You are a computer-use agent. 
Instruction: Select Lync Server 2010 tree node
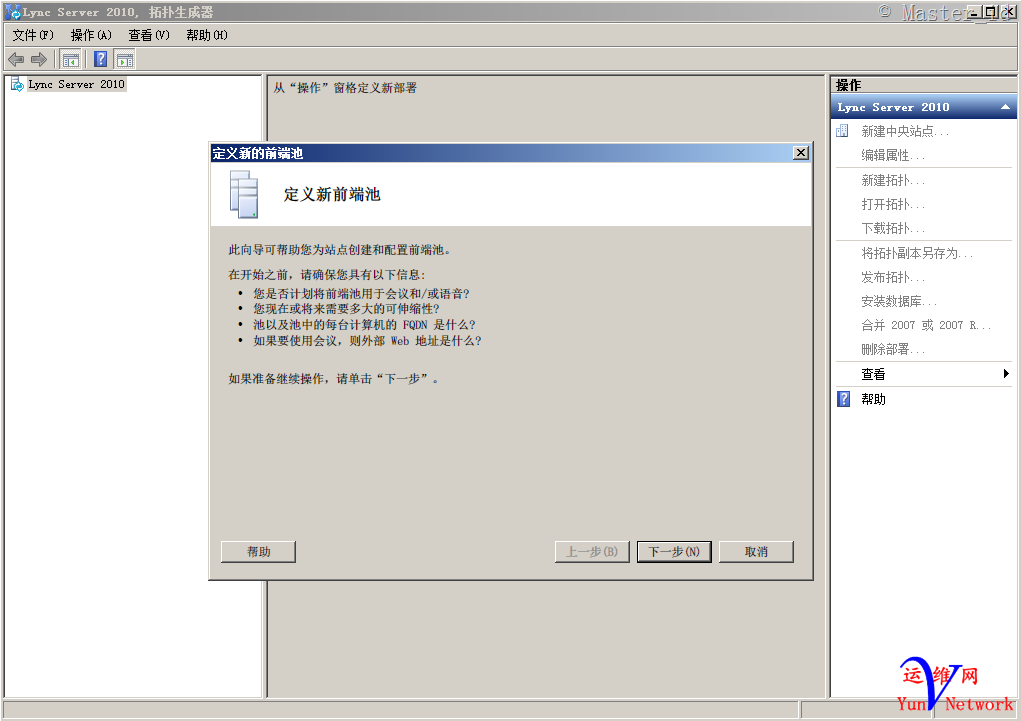pos(76,84)
